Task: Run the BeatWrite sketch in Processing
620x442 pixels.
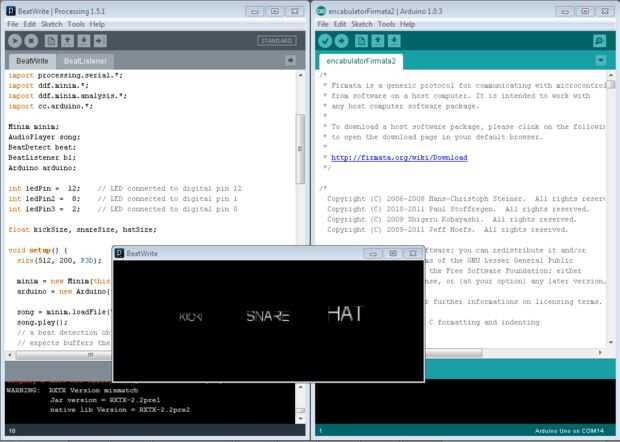Action: 15,41
